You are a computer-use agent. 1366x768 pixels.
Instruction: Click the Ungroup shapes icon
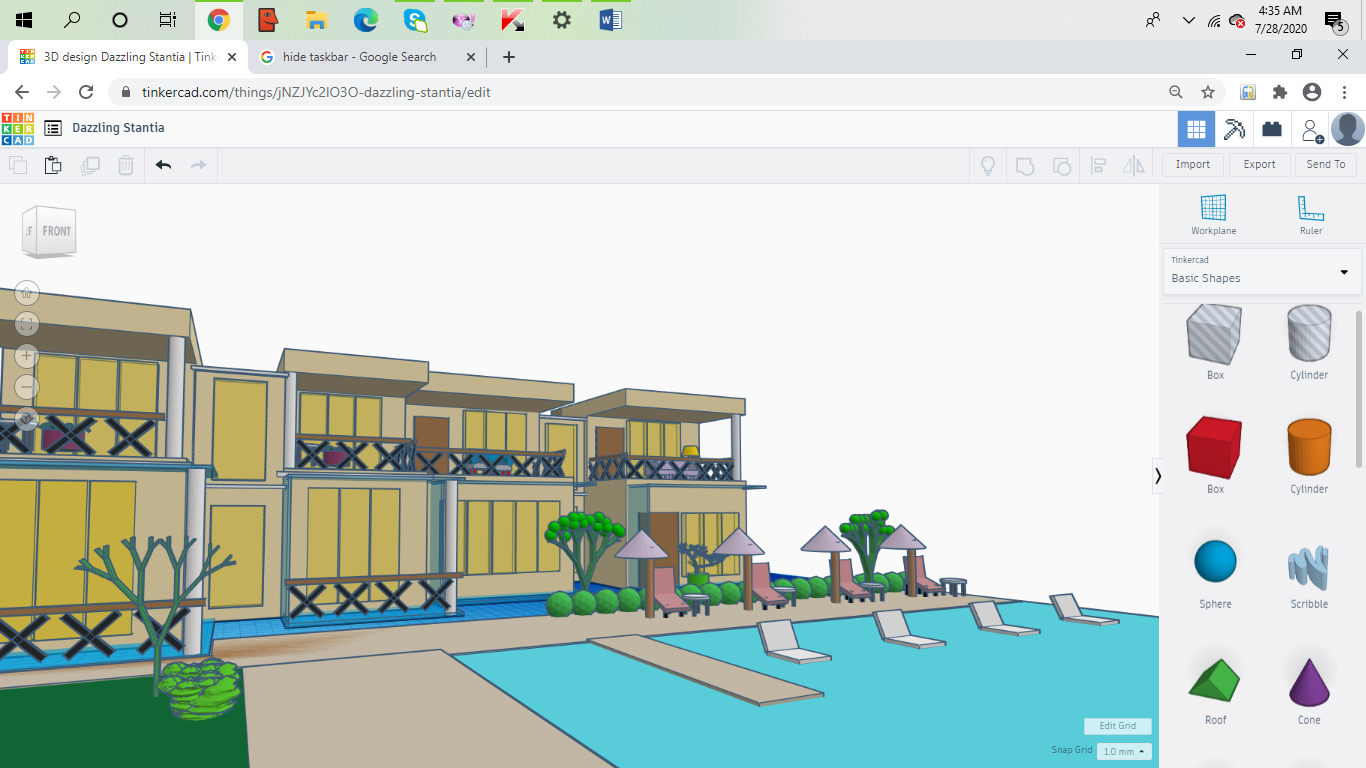click(x=1062, y=165)
